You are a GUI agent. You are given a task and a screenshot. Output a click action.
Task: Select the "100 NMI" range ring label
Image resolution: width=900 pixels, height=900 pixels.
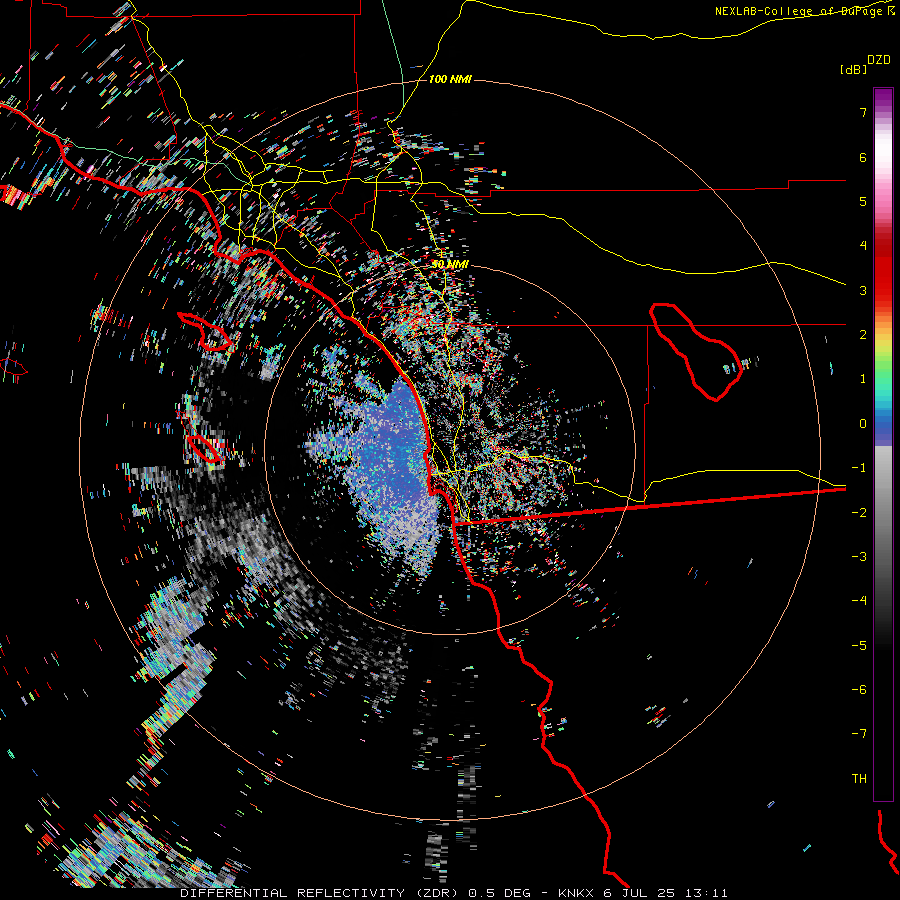point(450,79)
